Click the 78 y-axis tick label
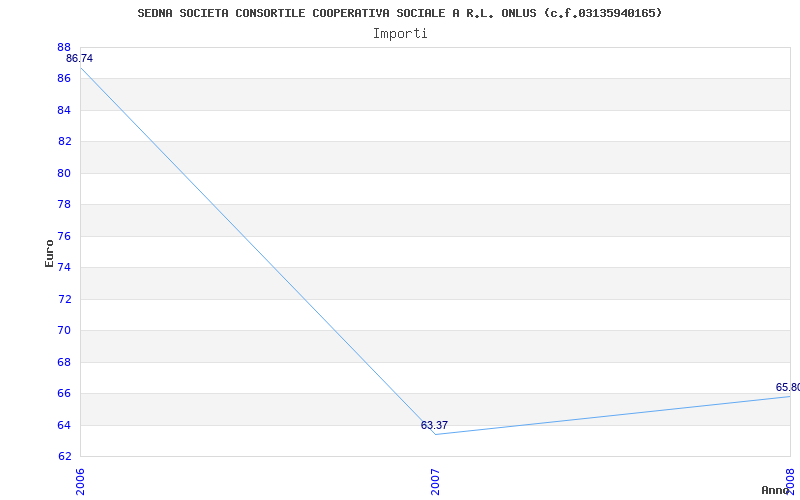Screen dimensions: 800x500 pos(64,205)
